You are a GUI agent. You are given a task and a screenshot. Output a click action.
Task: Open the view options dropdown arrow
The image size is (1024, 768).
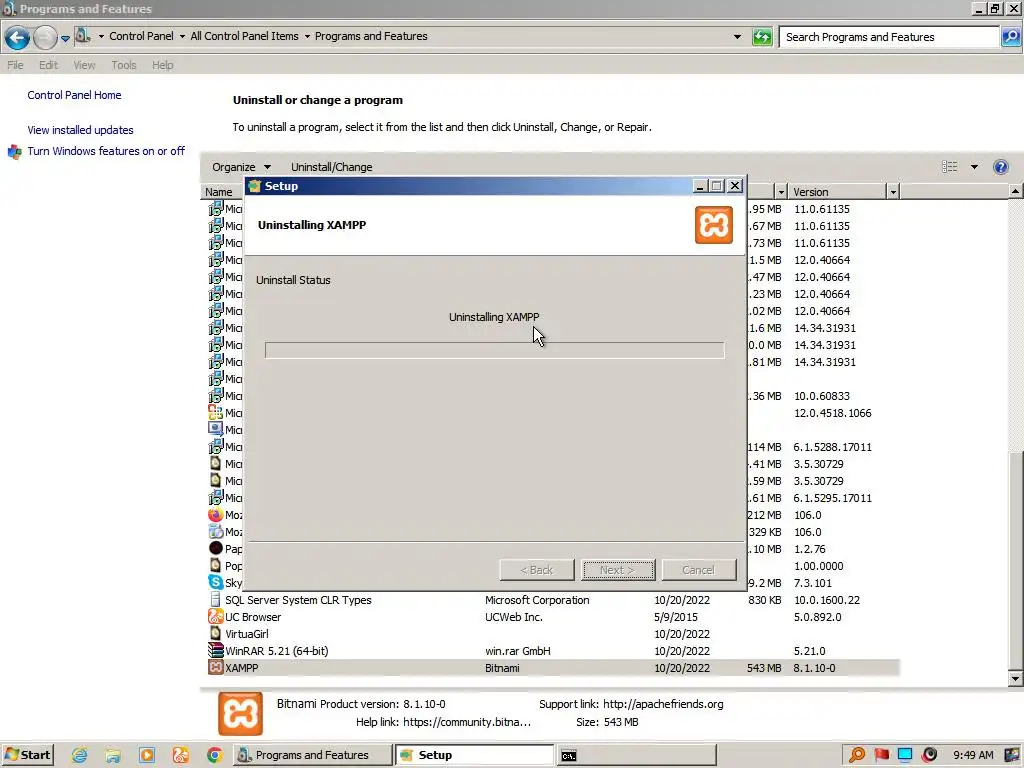tap(974, 167)
